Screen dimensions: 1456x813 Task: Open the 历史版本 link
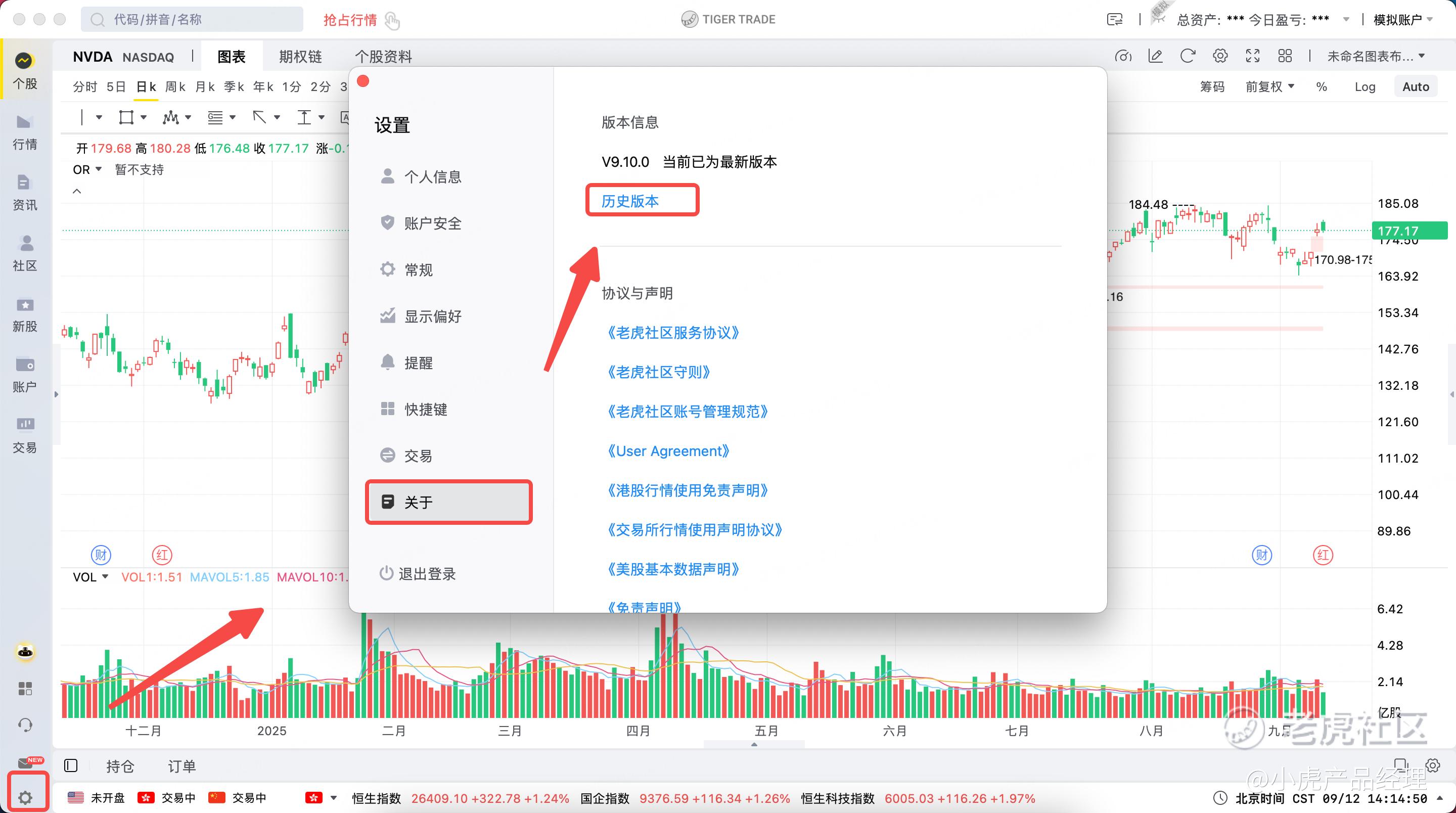point(629,201)
